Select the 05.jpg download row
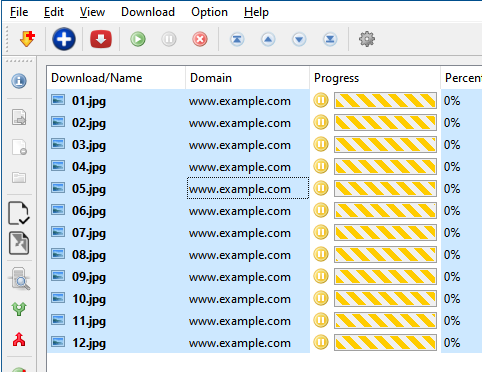Viewport: 482px width, 372px height. tap(265, 188)
